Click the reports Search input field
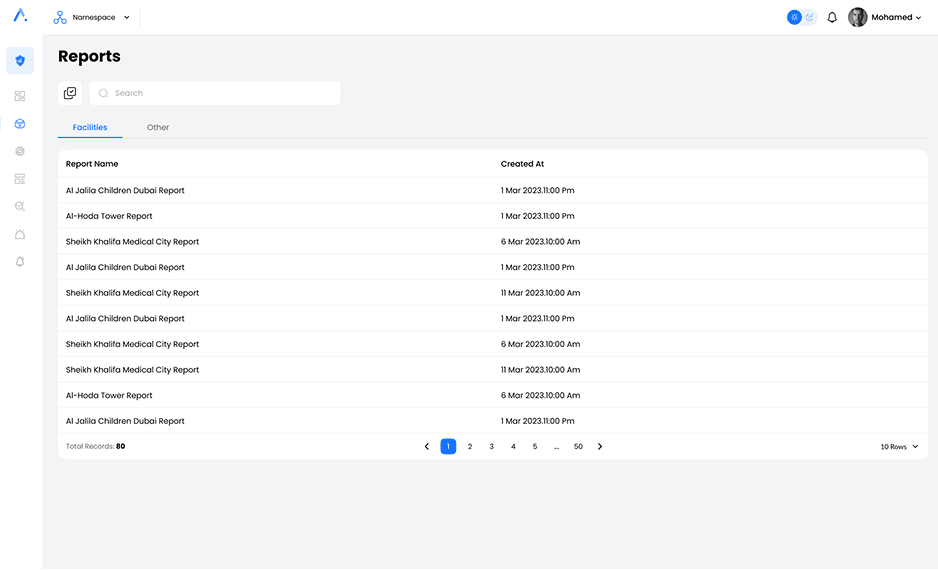The height and width of the screenshot is (570, 938). [222, 93]
